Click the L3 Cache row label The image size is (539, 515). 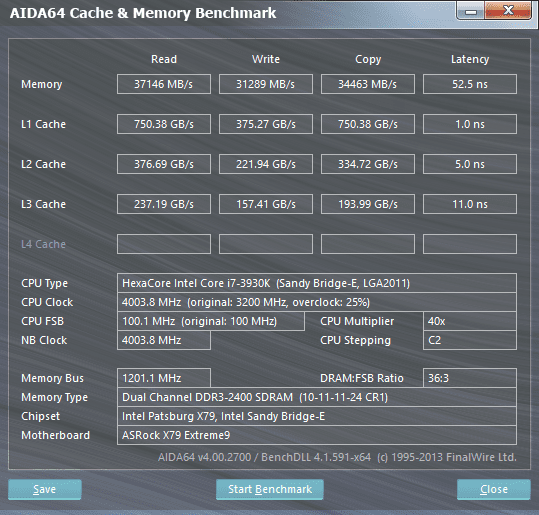click(43, 204)
